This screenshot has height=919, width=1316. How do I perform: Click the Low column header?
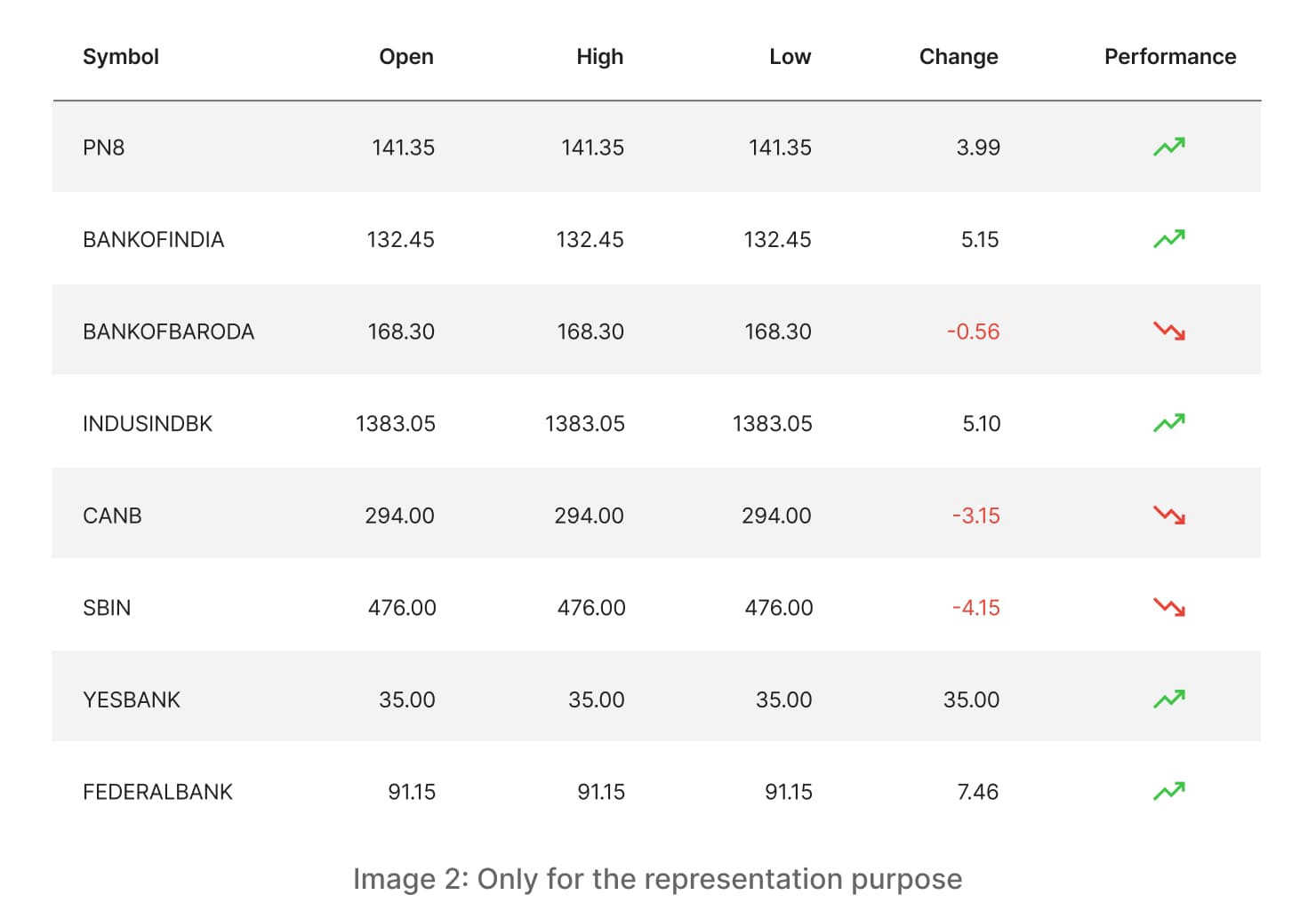click(x=790, y=57)
